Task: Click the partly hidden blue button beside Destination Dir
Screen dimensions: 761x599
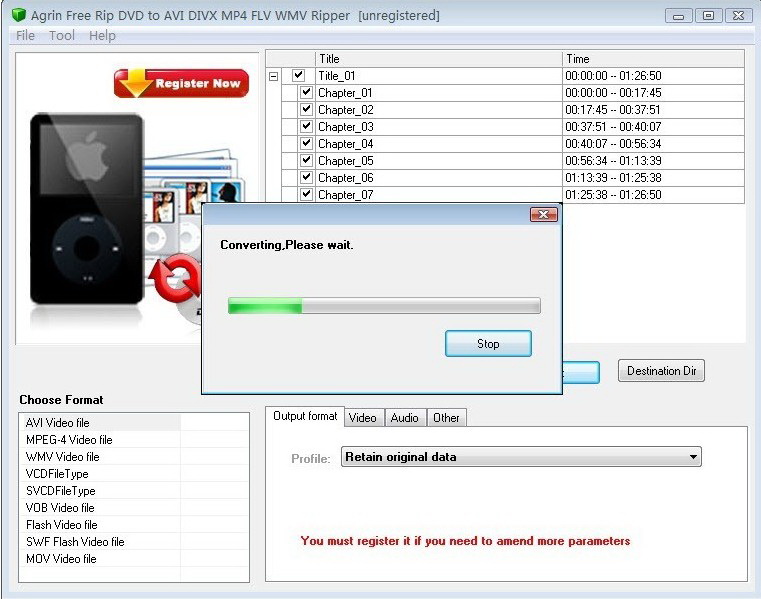Action: [581, 372]
